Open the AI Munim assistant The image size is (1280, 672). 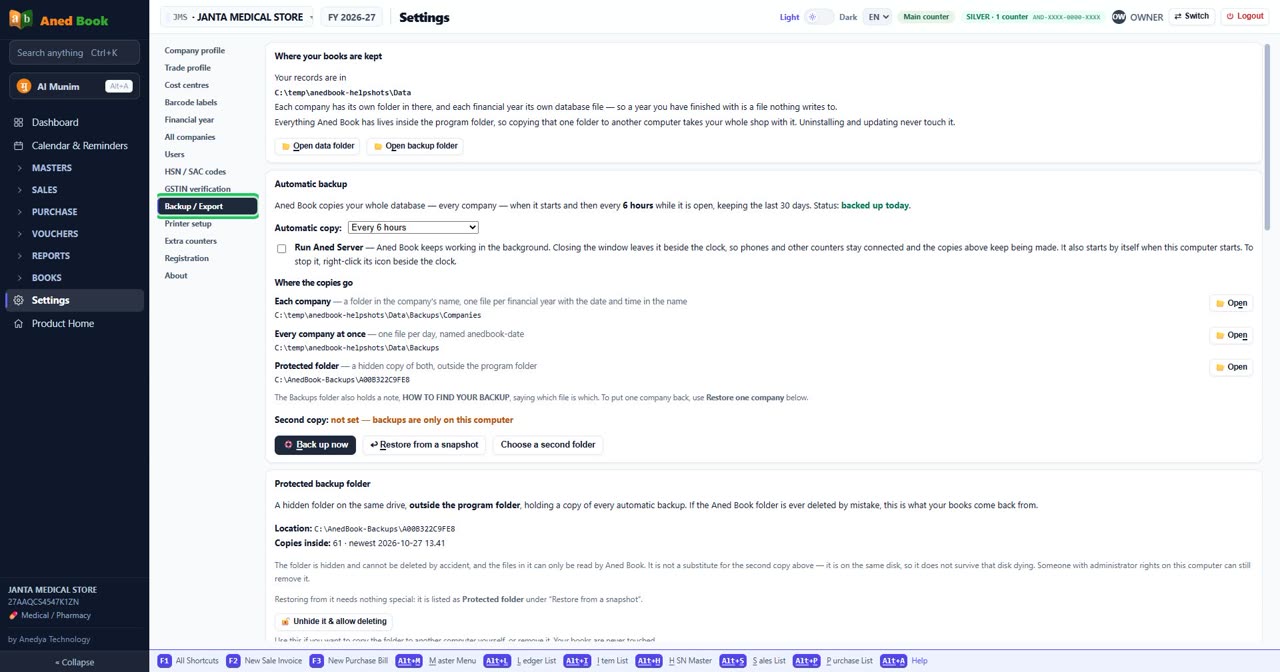(x=75, y=86)
